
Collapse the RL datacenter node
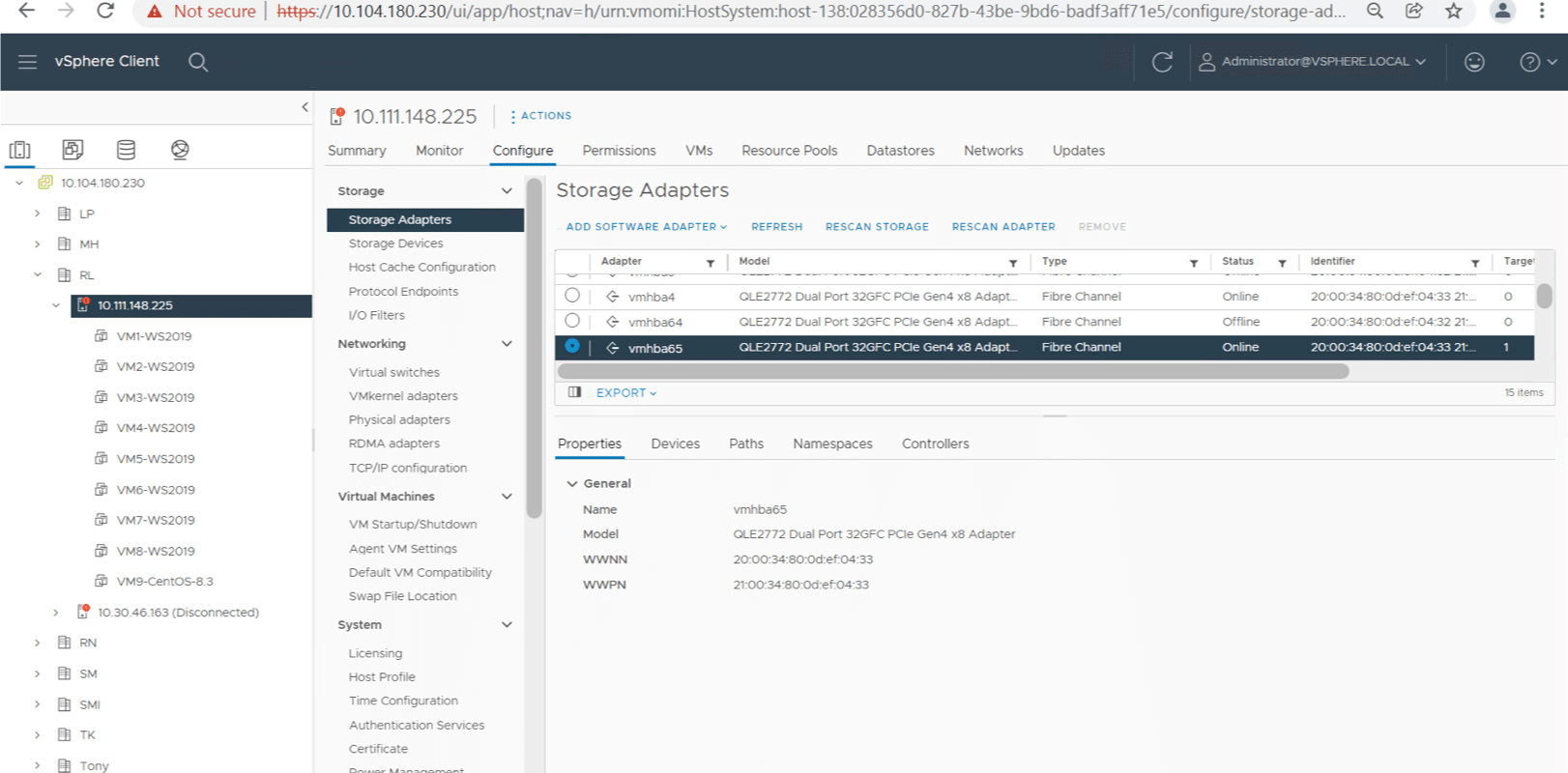[38, 274]
